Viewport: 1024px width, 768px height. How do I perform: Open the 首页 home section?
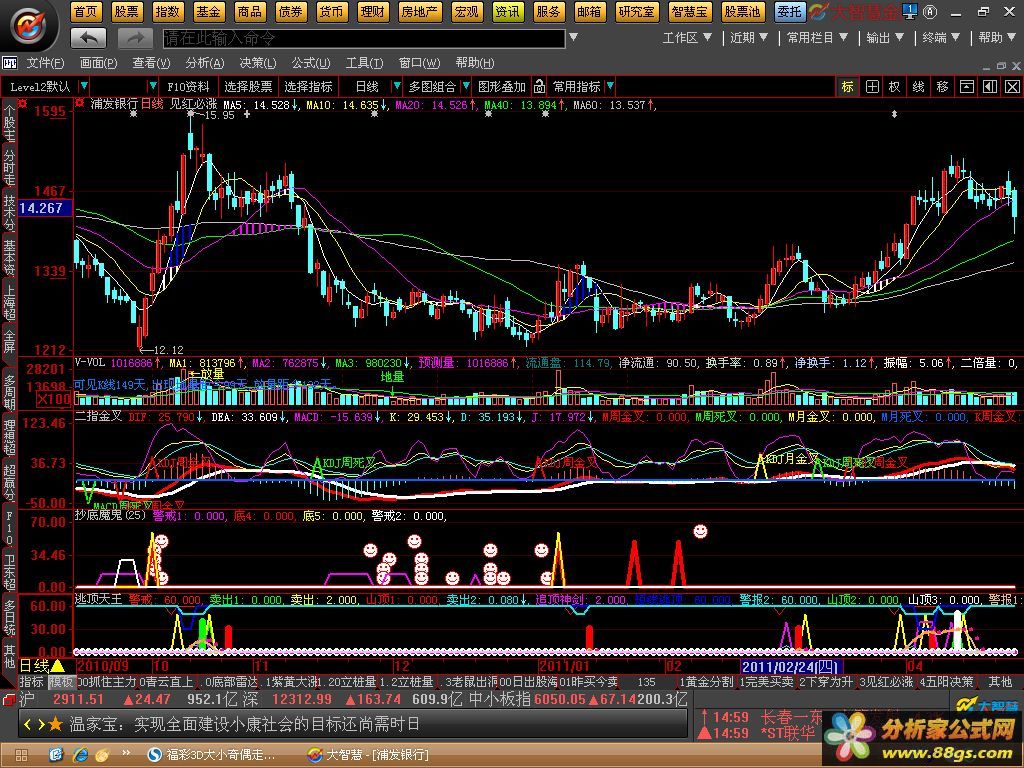tap(86, 11)
